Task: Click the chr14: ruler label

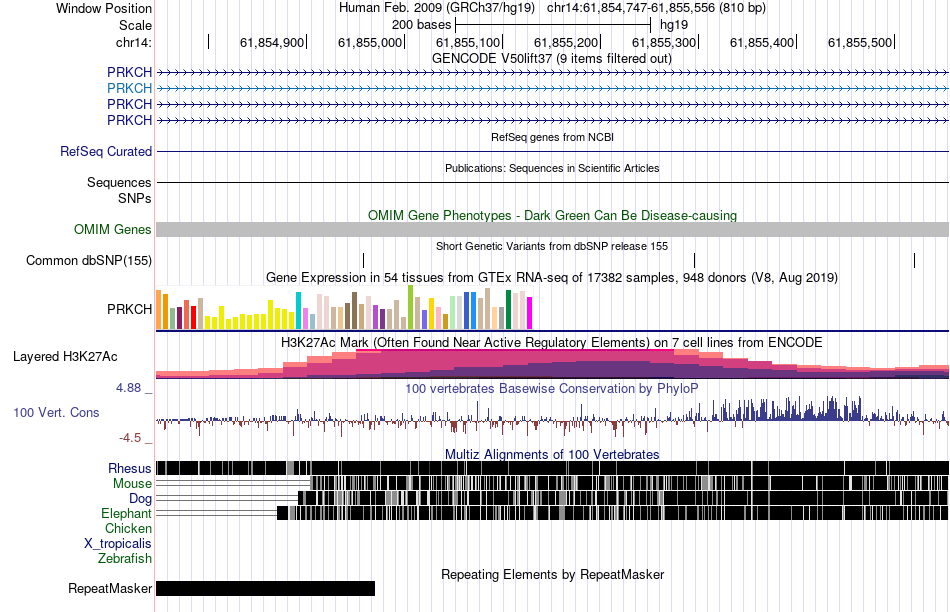Action: click(134, 42)
